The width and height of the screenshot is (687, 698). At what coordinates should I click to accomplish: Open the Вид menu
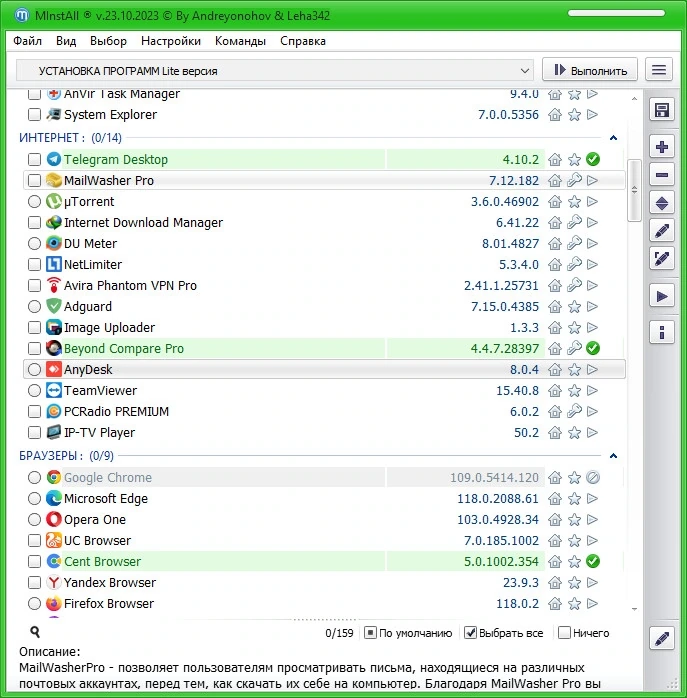tap(66, 41)
